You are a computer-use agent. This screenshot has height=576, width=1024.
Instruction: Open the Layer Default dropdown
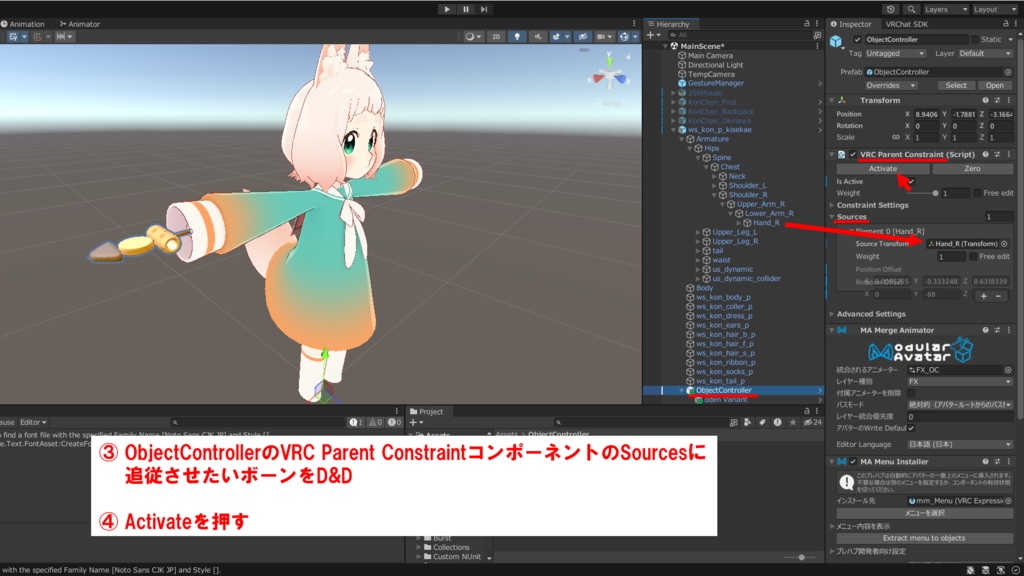pyautogui.click(x=986, y=53)
